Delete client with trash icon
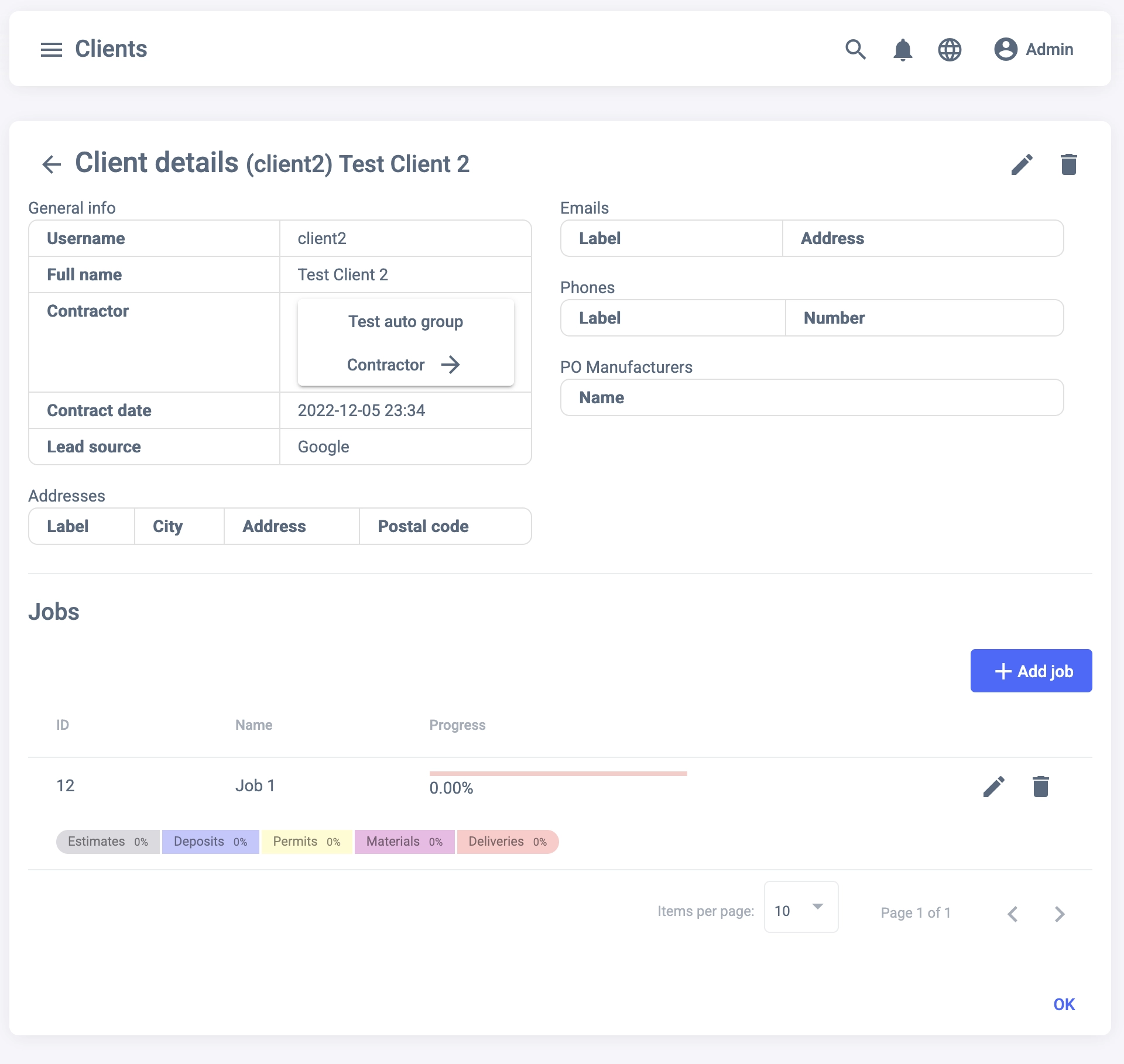Image resolution: width=1124 pixels, height=1064 pixels. coord(1068,164)
